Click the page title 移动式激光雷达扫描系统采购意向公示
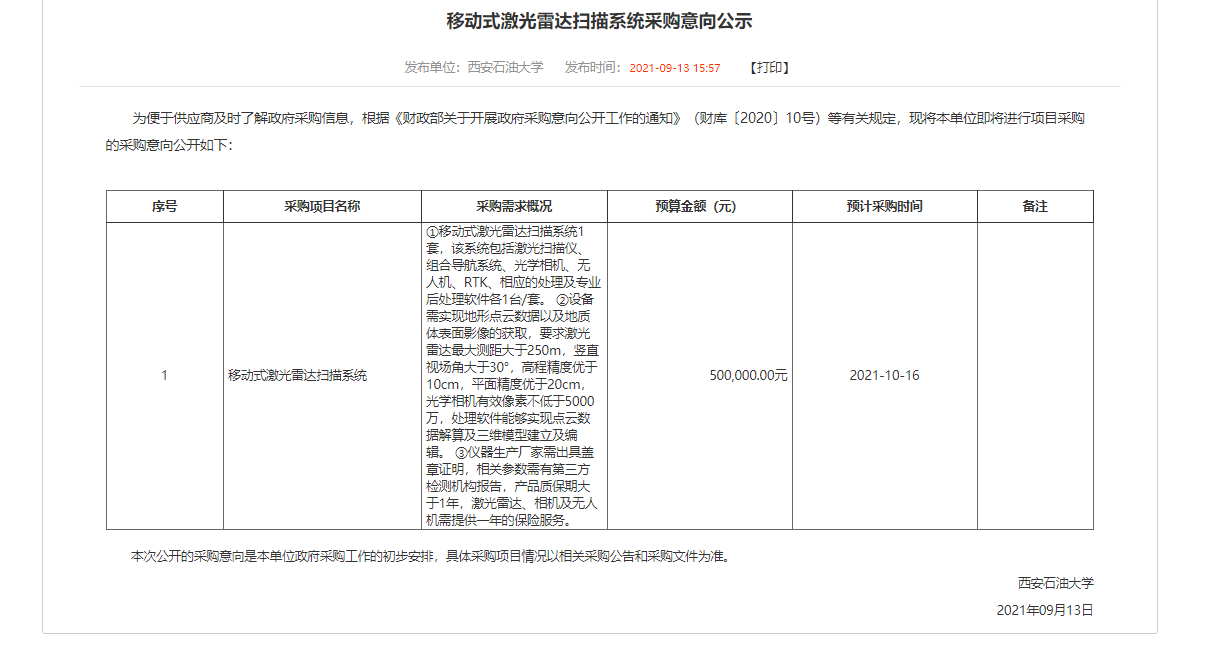Viewport: 1232px width, 654px height. [x=599, y=22]
